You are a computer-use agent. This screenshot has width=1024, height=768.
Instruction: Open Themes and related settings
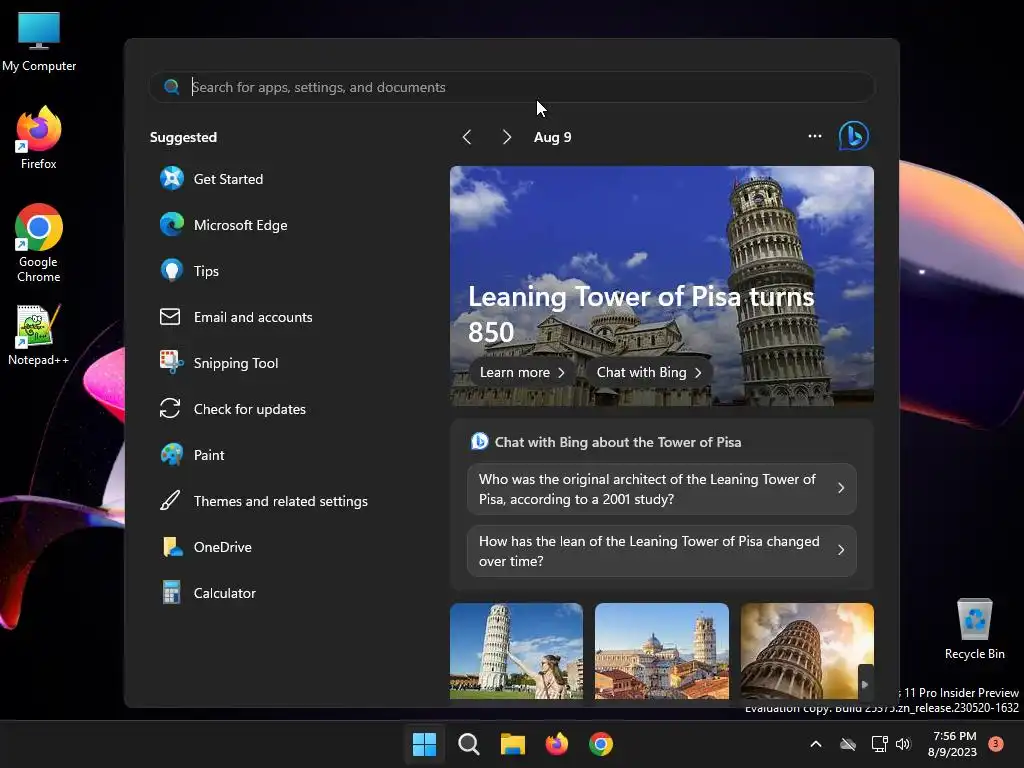pyautogui.click(x=264, y=501)
